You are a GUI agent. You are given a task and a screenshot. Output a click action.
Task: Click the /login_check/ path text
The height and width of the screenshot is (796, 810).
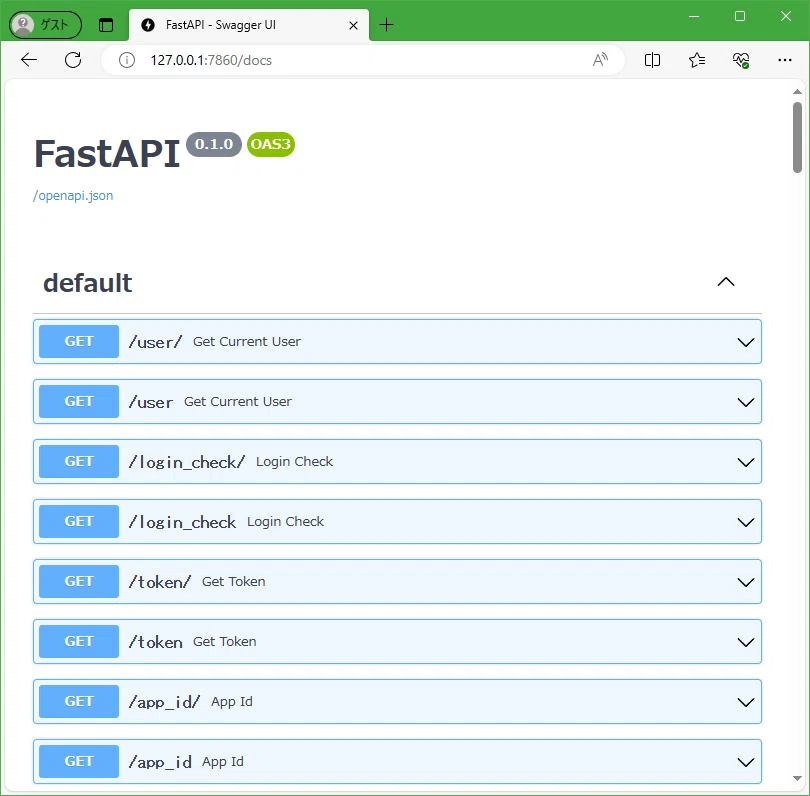[x=186, y=462]
